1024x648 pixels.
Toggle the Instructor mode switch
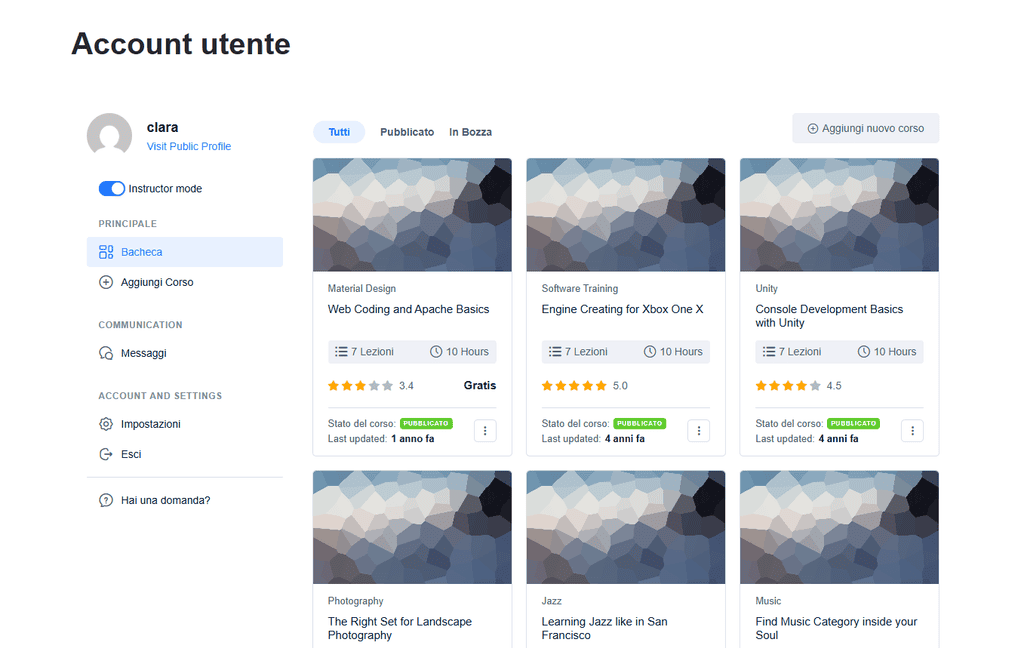pos(112,189)
